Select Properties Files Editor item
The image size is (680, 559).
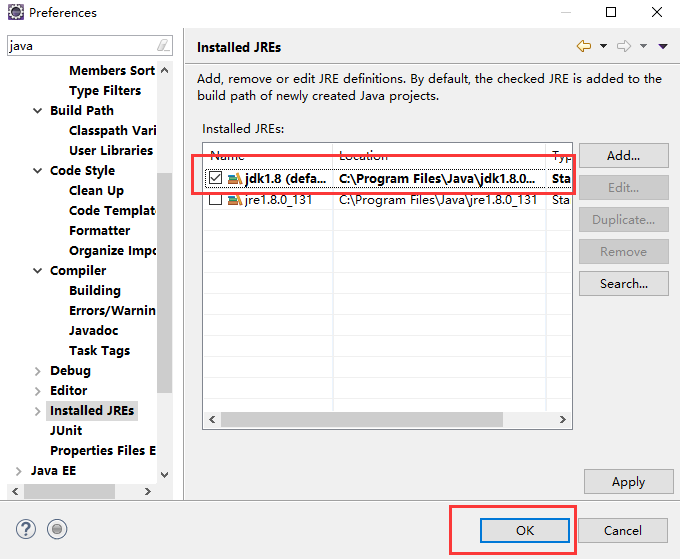(103, 451)
